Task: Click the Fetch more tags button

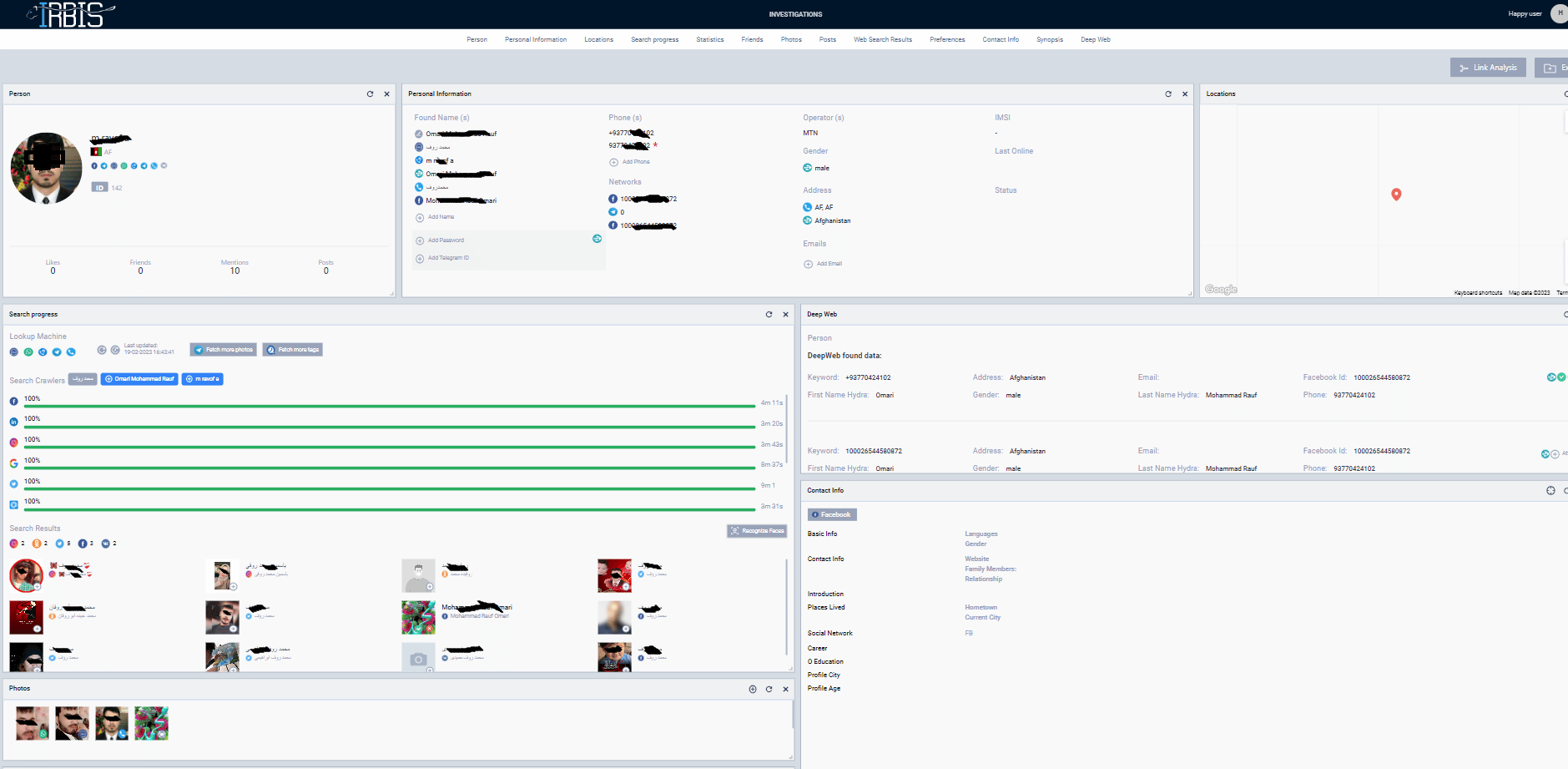Action: coord(293,350)
